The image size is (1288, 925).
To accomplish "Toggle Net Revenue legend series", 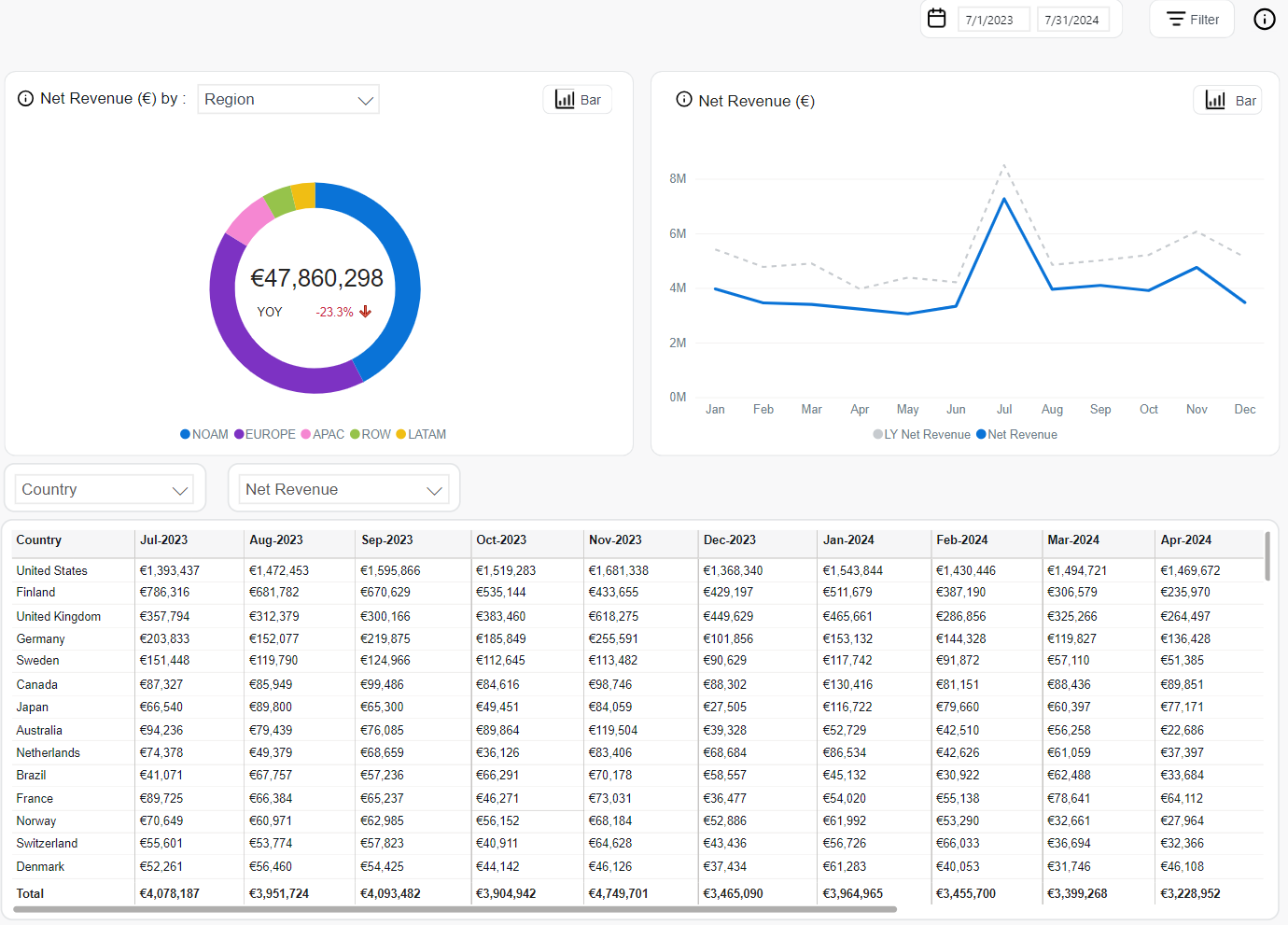I will (x=1016, y=434).
